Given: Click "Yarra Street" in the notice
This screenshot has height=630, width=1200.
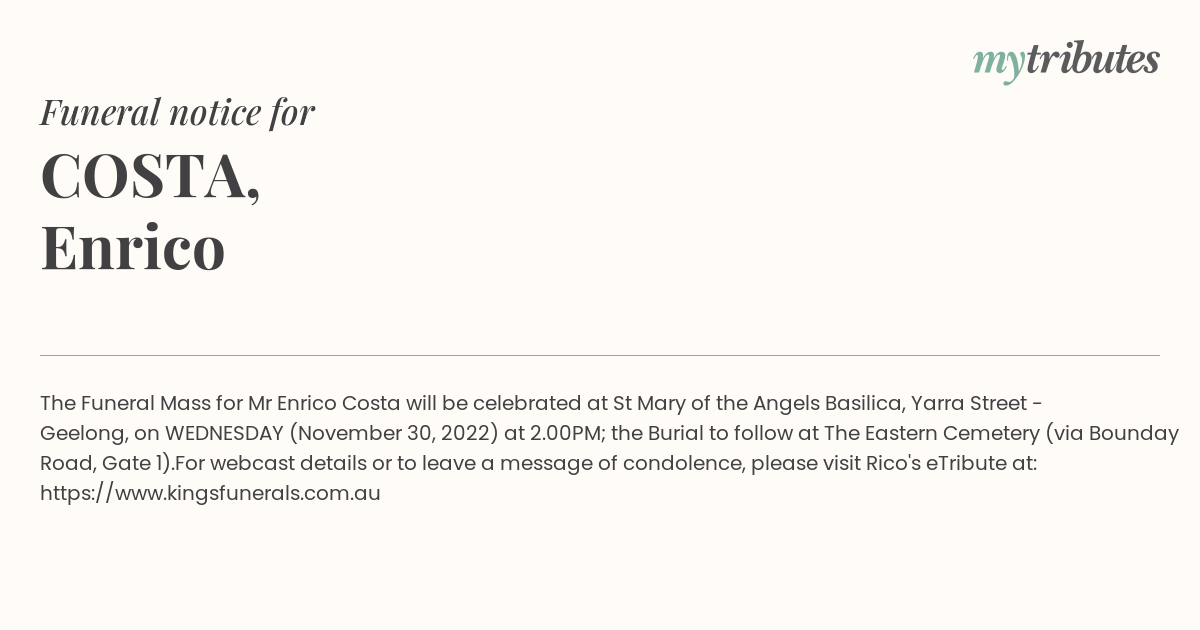Looking at the screenshot, I should [x=968, y=403].
